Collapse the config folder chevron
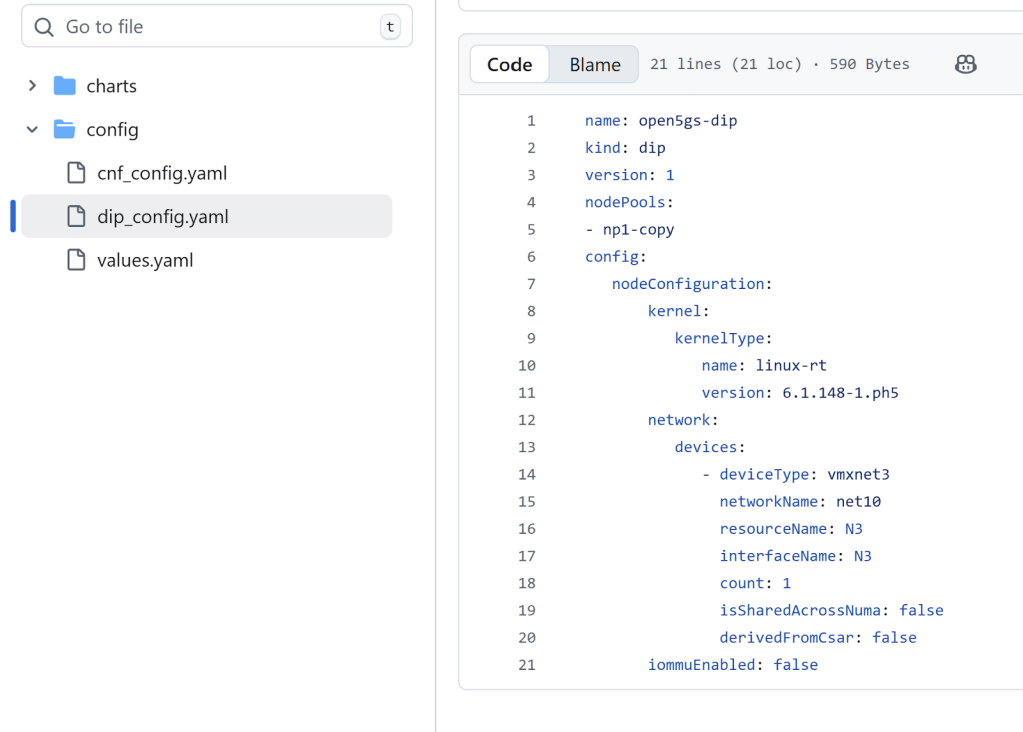This screenshot has height=732, width=1023. pyautogui.click(x=33, y=130)
